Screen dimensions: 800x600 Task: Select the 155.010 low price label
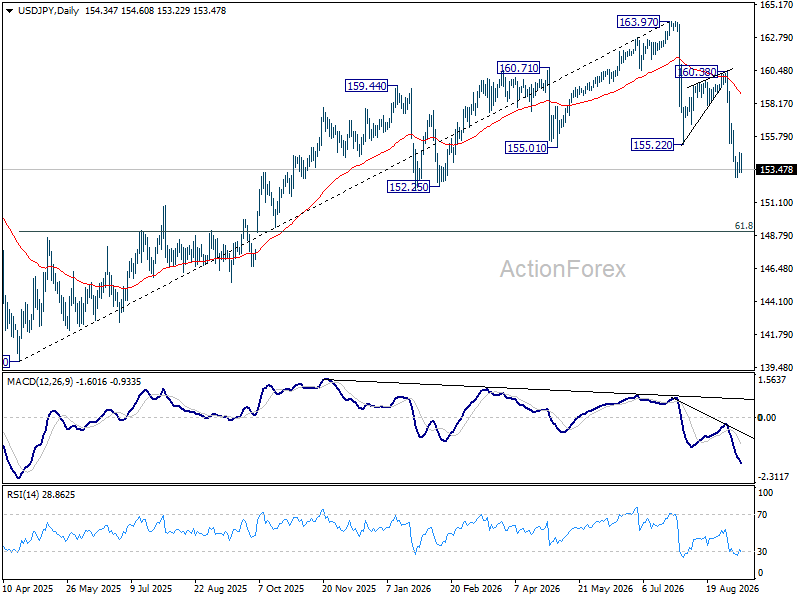(526, 148)
